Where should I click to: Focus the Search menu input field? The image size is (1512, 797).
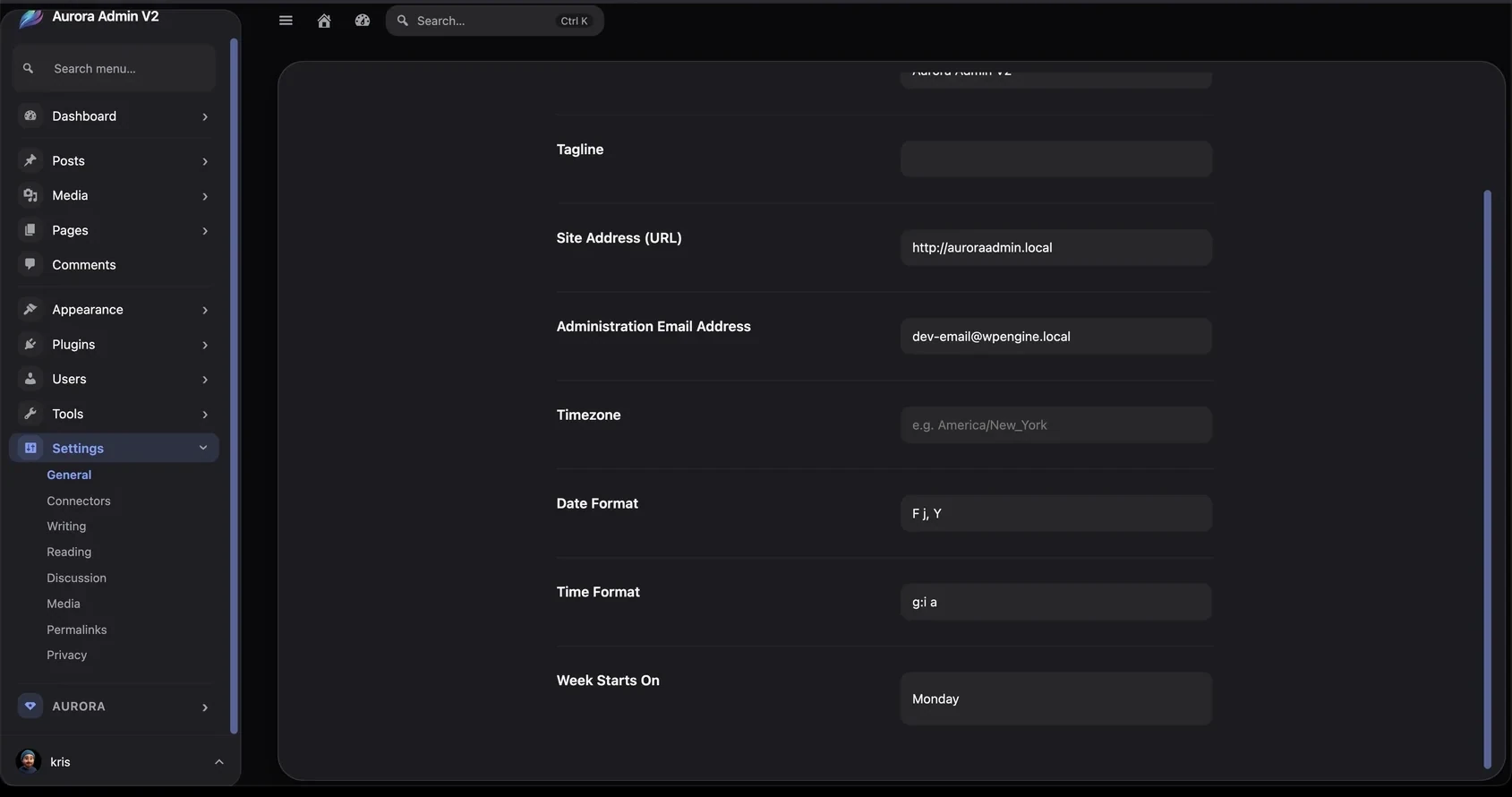coord(114,68)
